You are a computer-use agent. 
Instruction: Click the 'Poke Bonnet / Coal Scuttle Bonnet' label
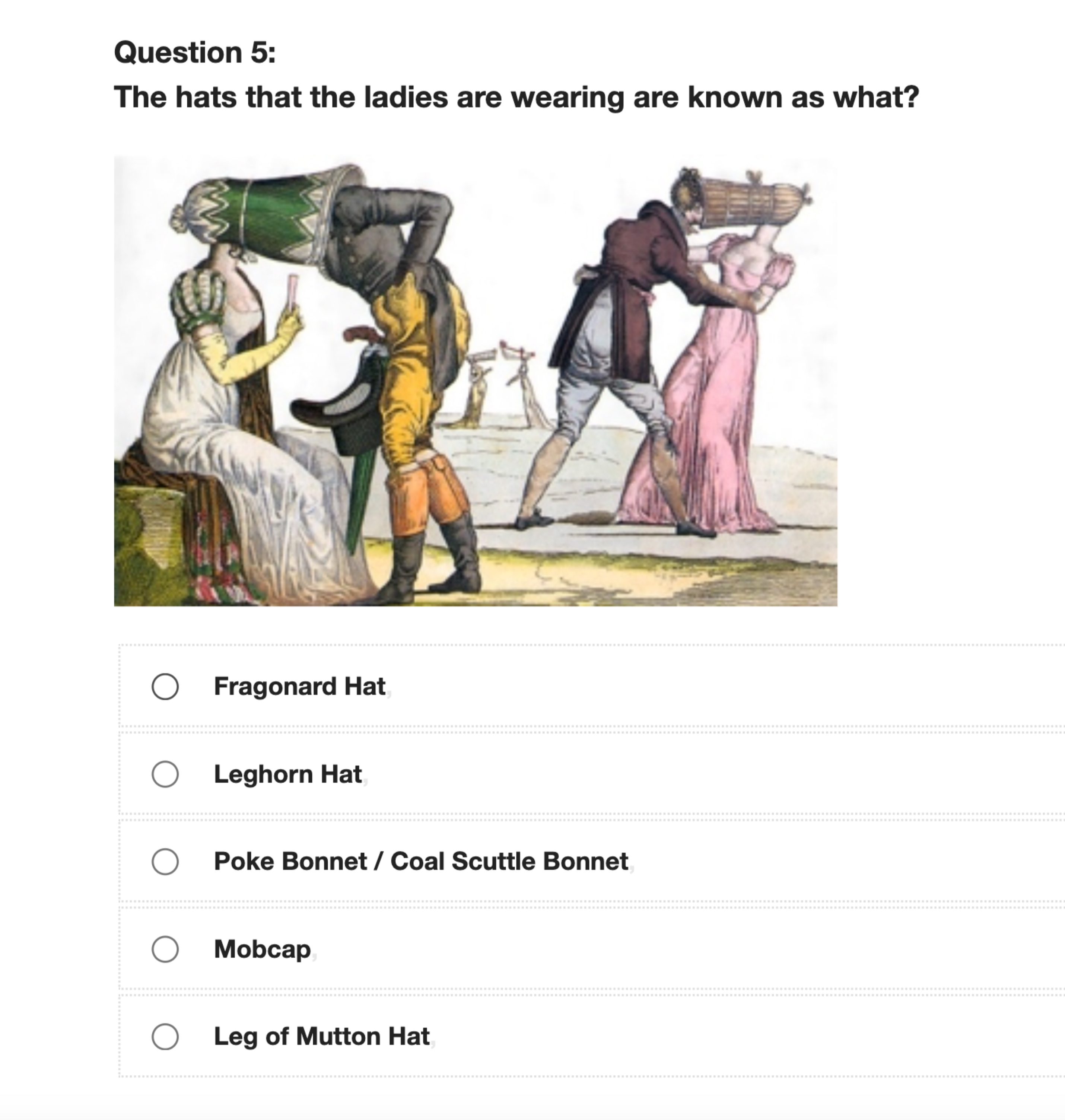tap(421, 861)
